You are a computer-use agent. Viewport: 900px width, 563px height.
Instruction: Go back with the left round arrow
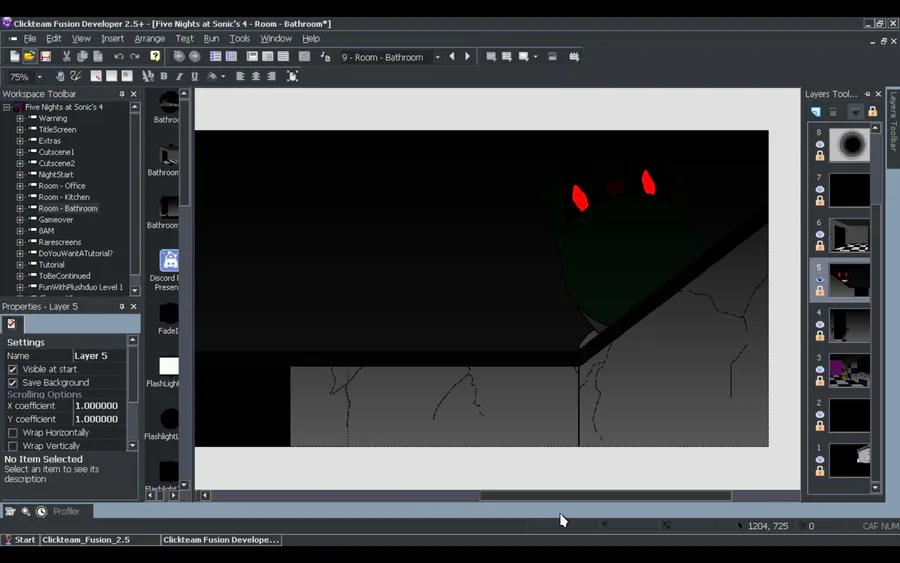(x=179, y=56)
